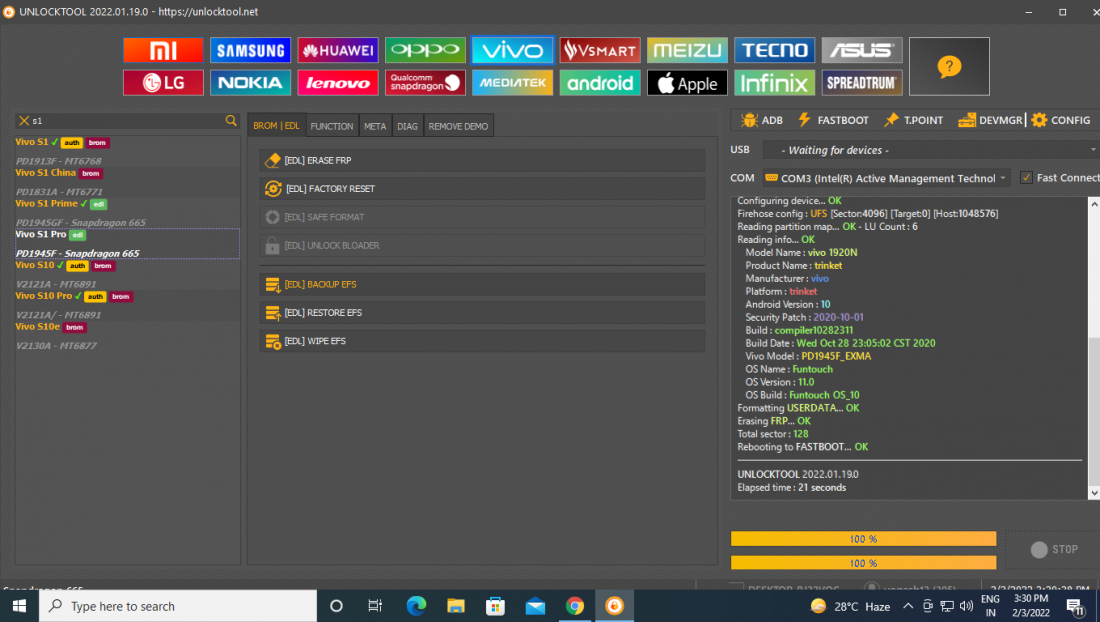Choose the Apple brand tile
Image resolution: width=1100 pixels, height=622 pixels.
687,83
